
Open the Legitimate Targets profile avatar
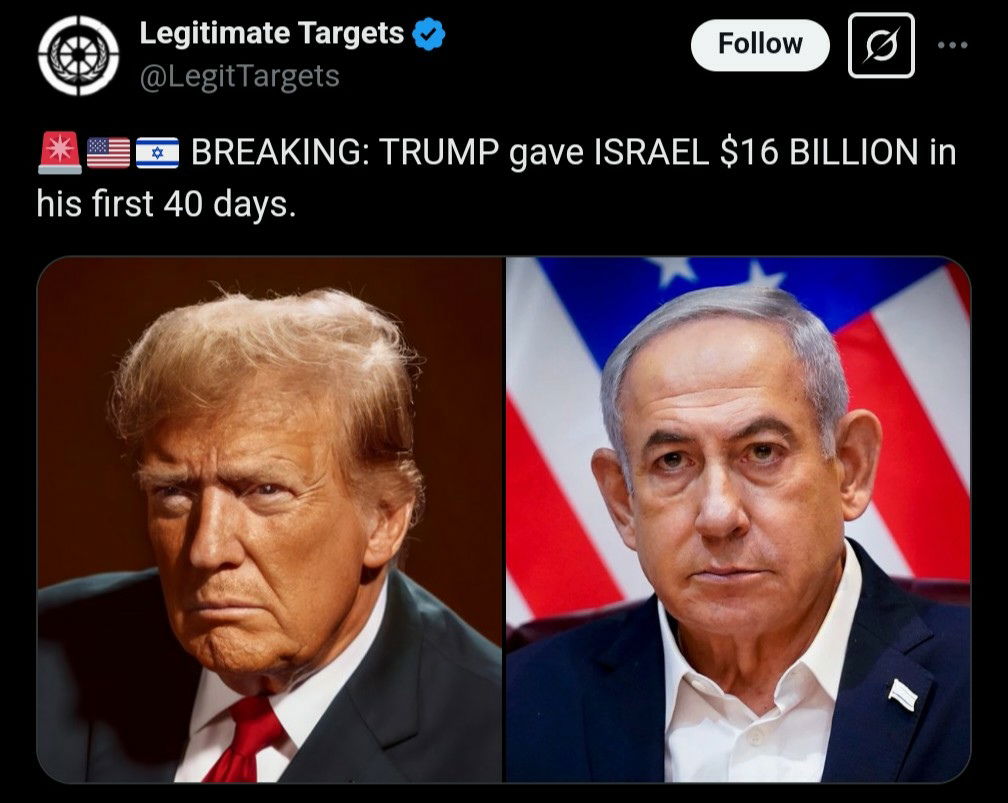[78, 55]
